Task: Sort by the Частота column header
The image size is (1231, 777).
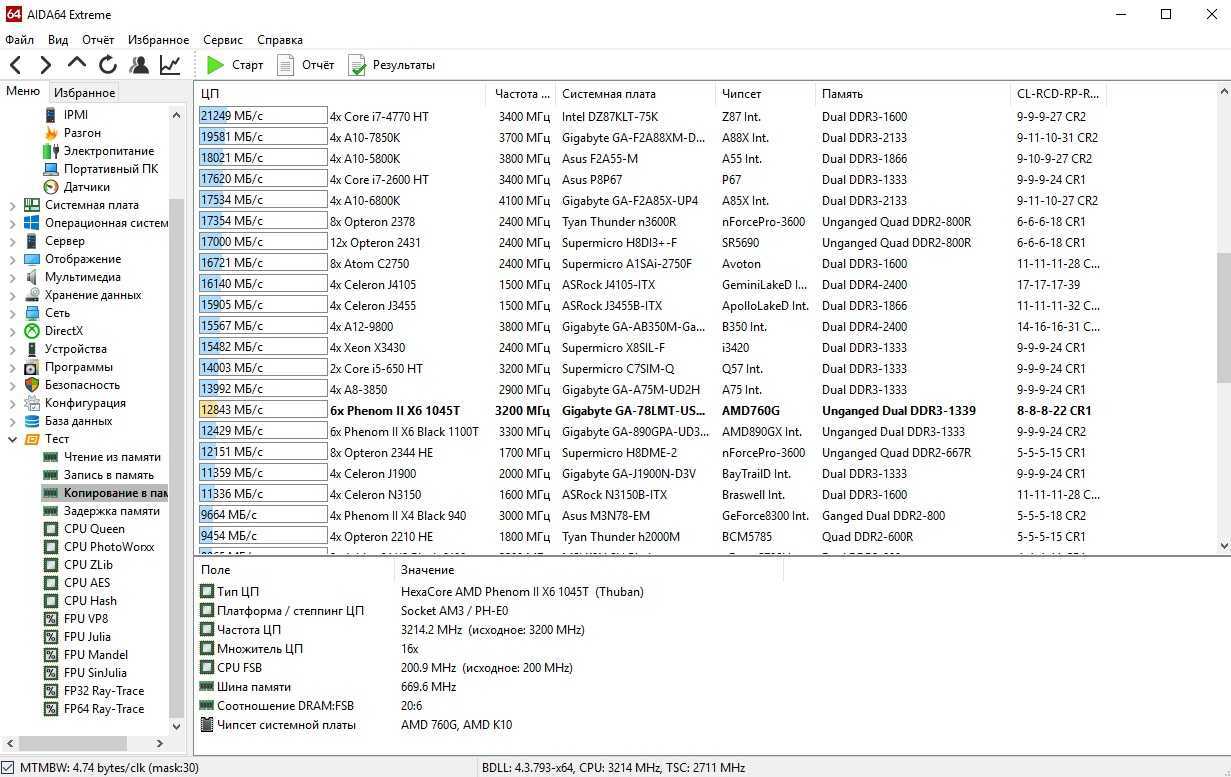Action: (521, 94)
